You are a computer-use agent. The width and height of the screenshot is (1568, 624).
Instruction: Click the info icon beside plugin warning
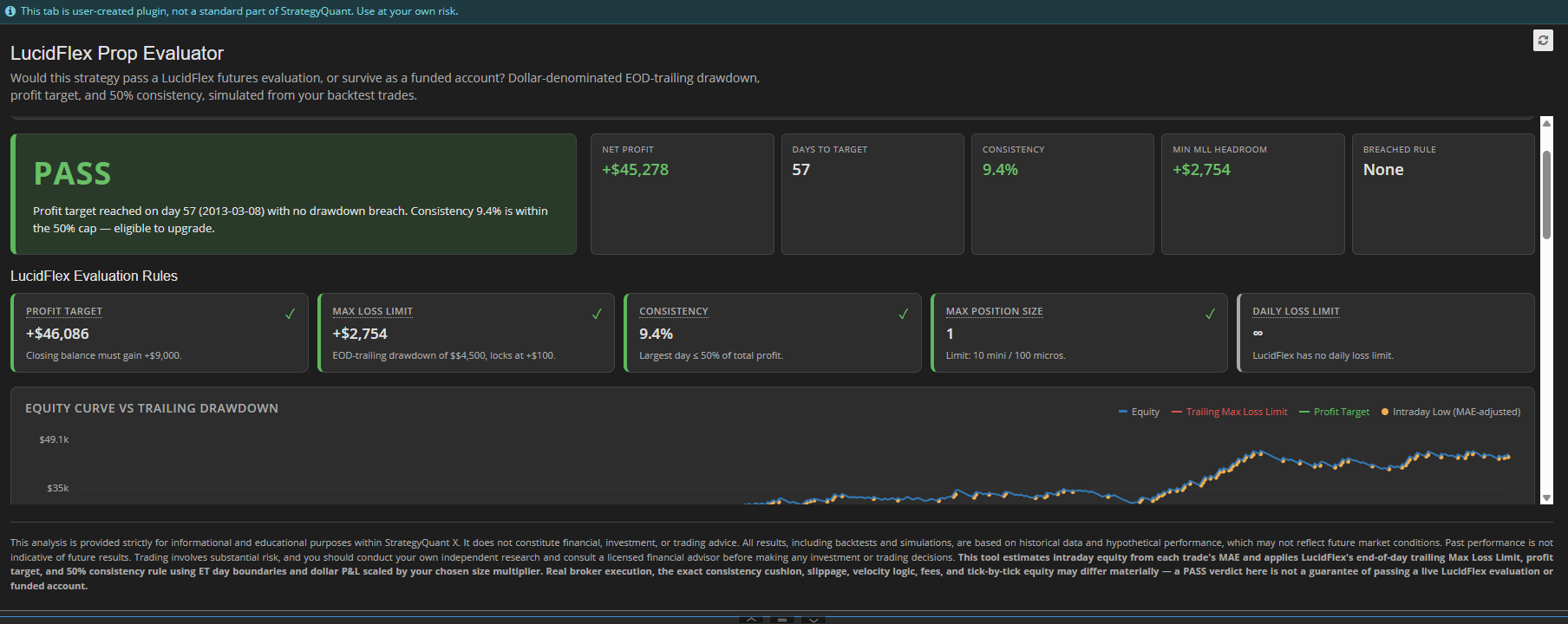tap(10, 11)
